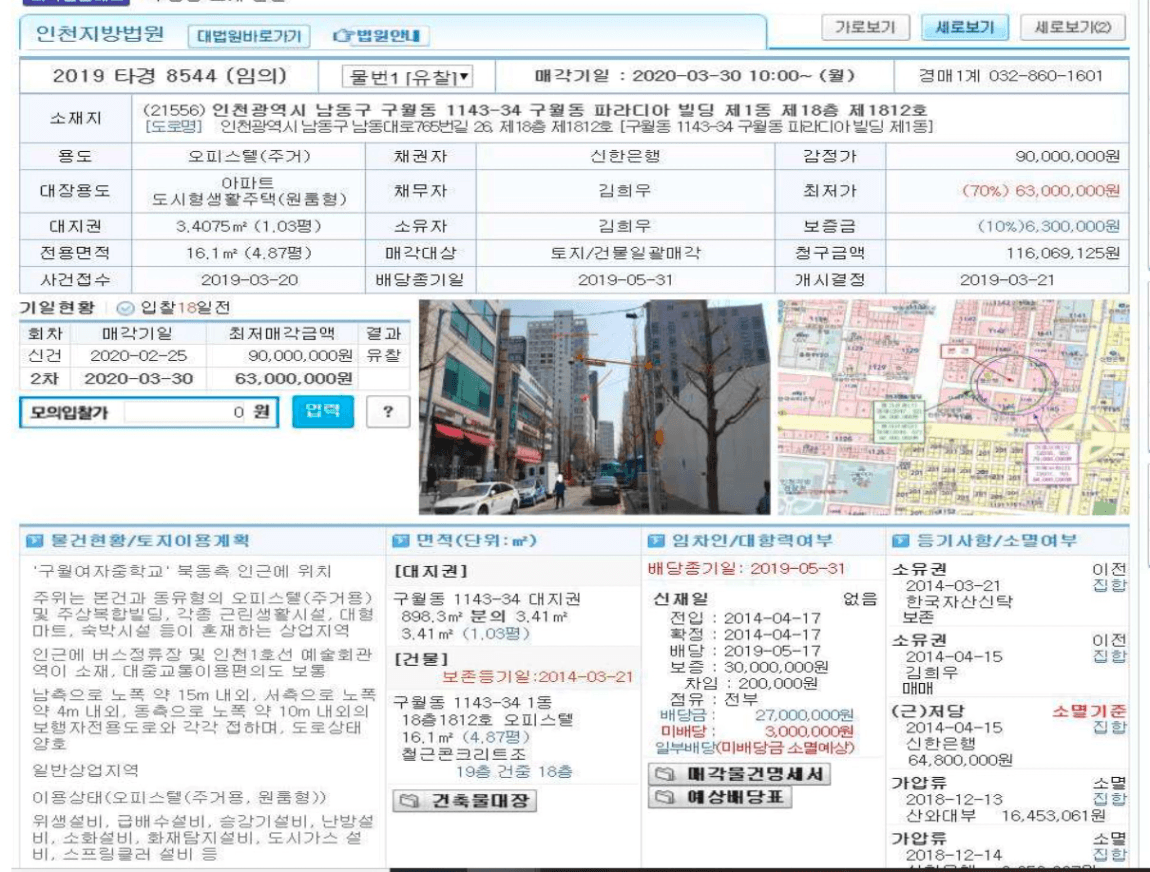Click the 소멸기준 red label

click(x=1089, y=711)
